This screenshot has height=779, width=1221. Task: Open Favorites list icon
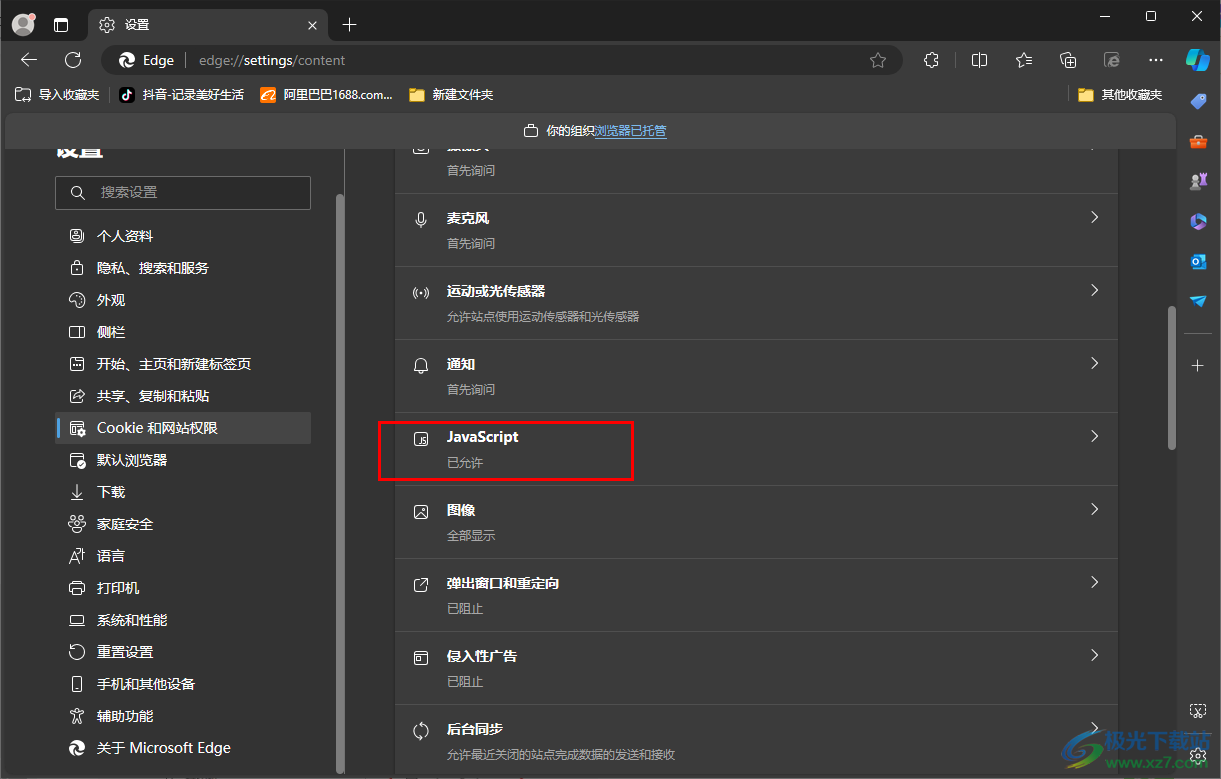pos(1024,60)
